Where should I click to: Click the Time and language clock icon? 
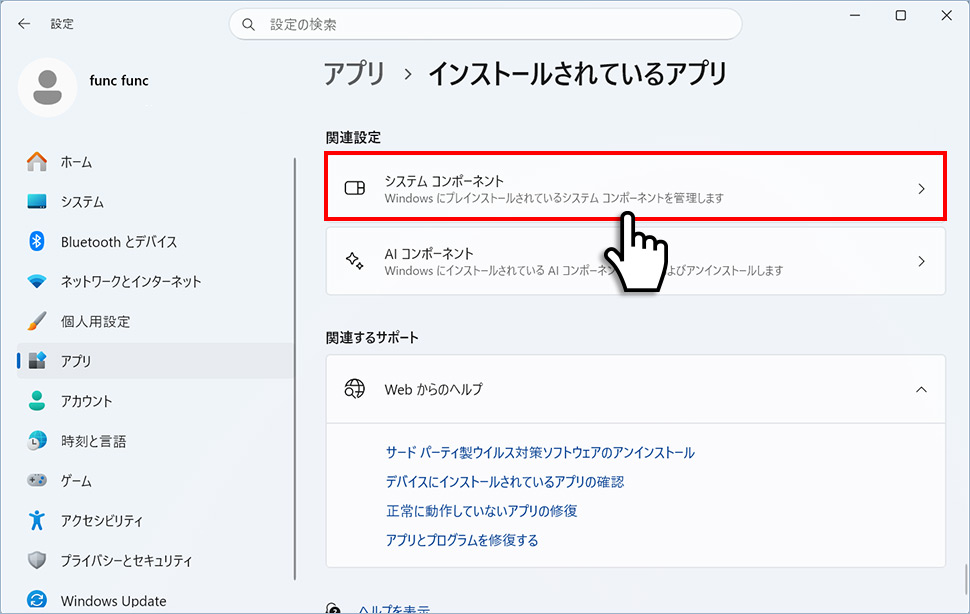37,440
